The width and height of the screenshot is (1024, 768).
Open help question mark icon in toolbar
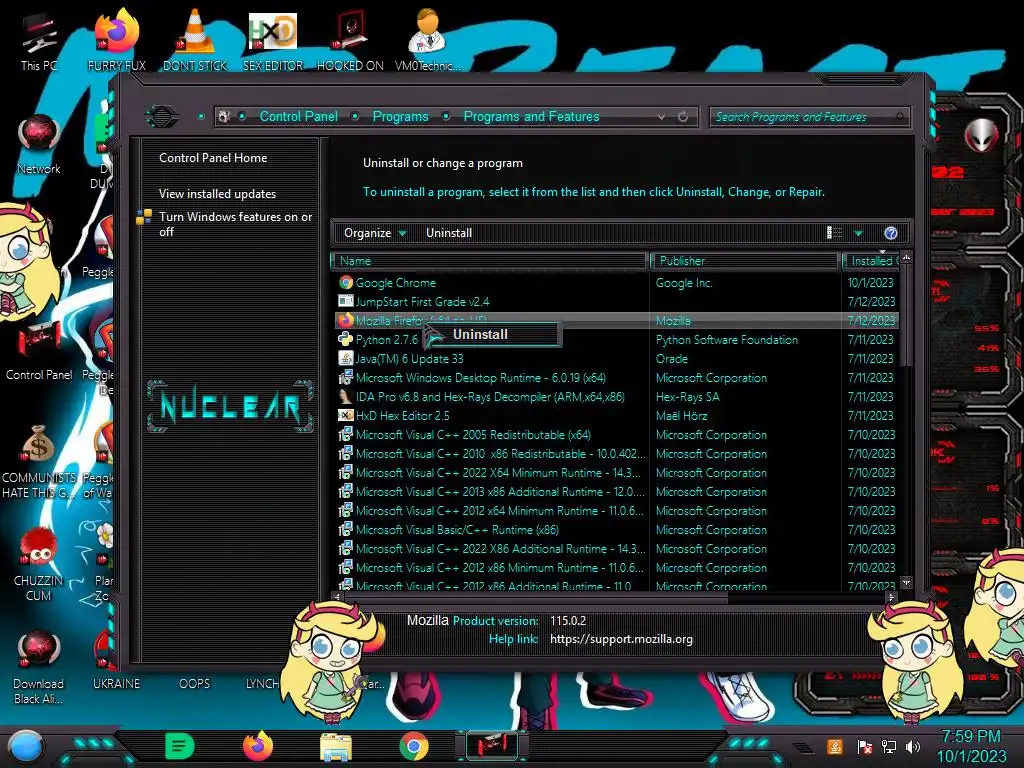coord(891,233)
